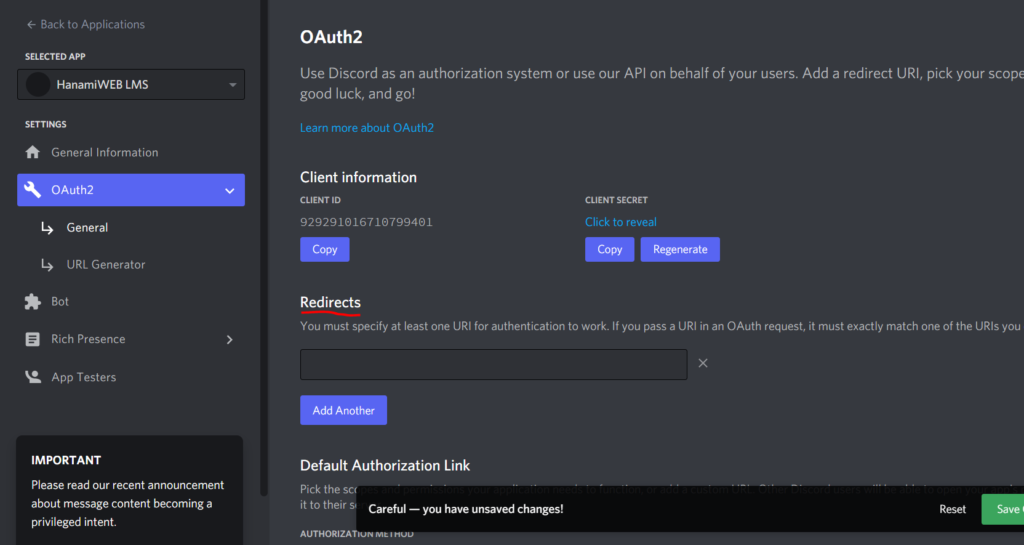Add another redirect URI

[x=344, y=410]
